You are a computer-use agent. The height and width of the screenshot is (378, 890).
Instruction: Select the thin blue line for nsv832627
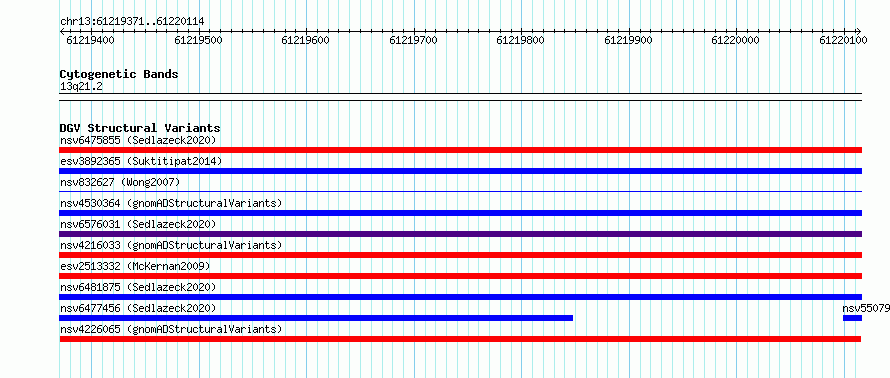point(460,191)
